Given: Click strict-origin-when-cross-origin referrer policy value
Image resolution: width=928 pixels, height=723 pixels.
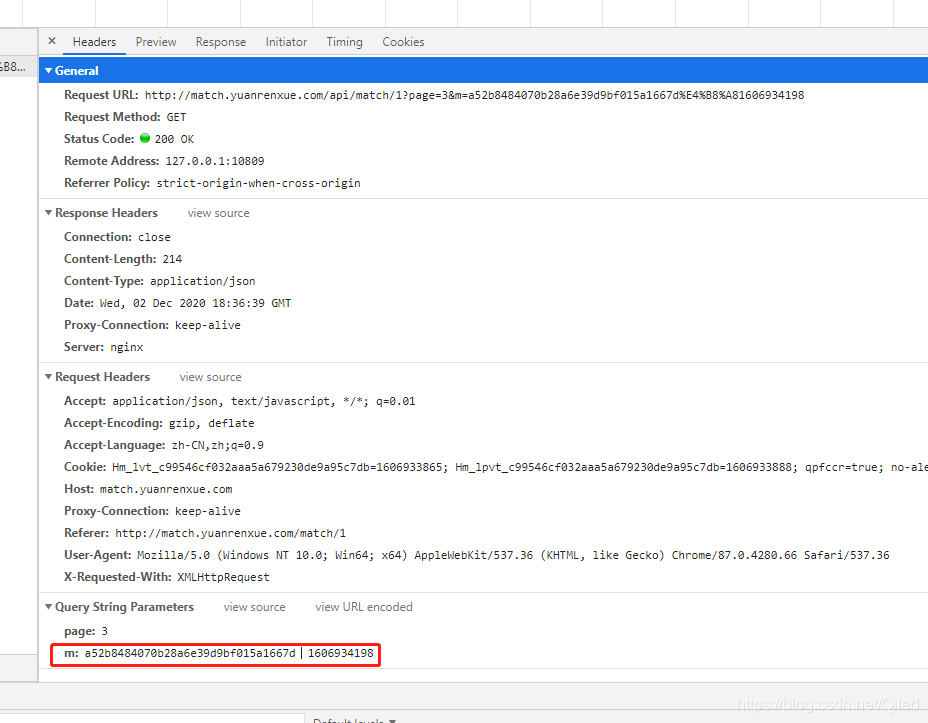Looking at the screenshot, I should pyautogui.click(x=258, y=183).
